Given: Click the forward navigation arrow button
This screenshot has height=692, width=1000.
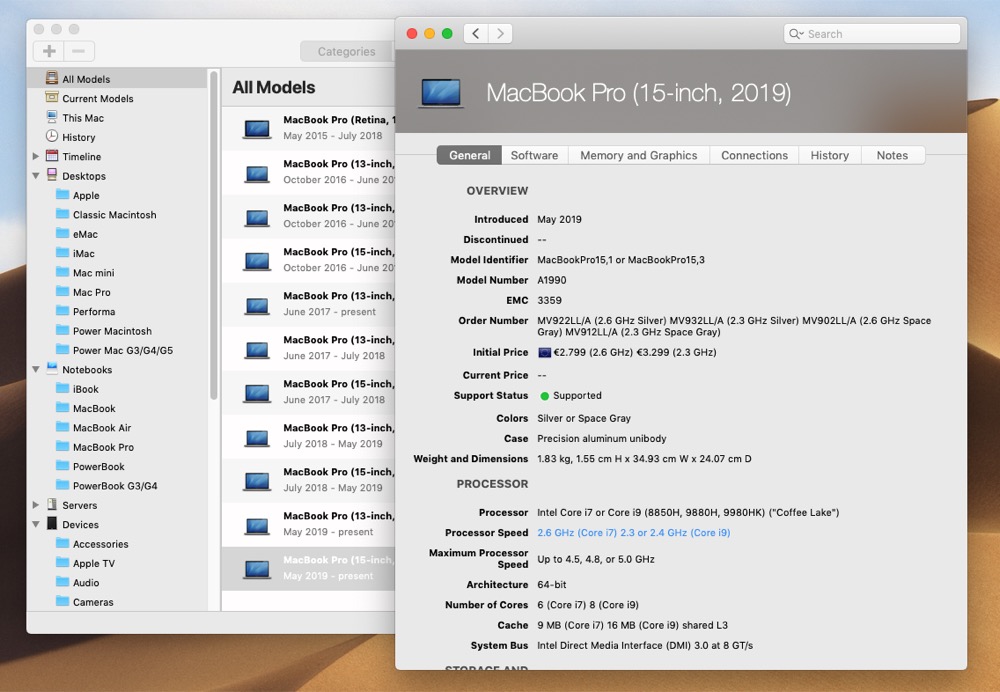Looking at the screenshot, I should coord(501,34).
